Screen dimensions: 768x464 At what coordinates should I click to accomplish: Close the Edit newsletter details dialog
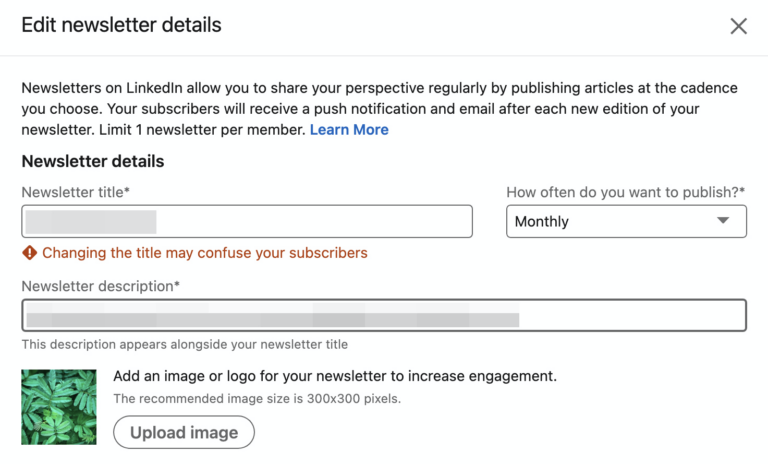point(738,26)
